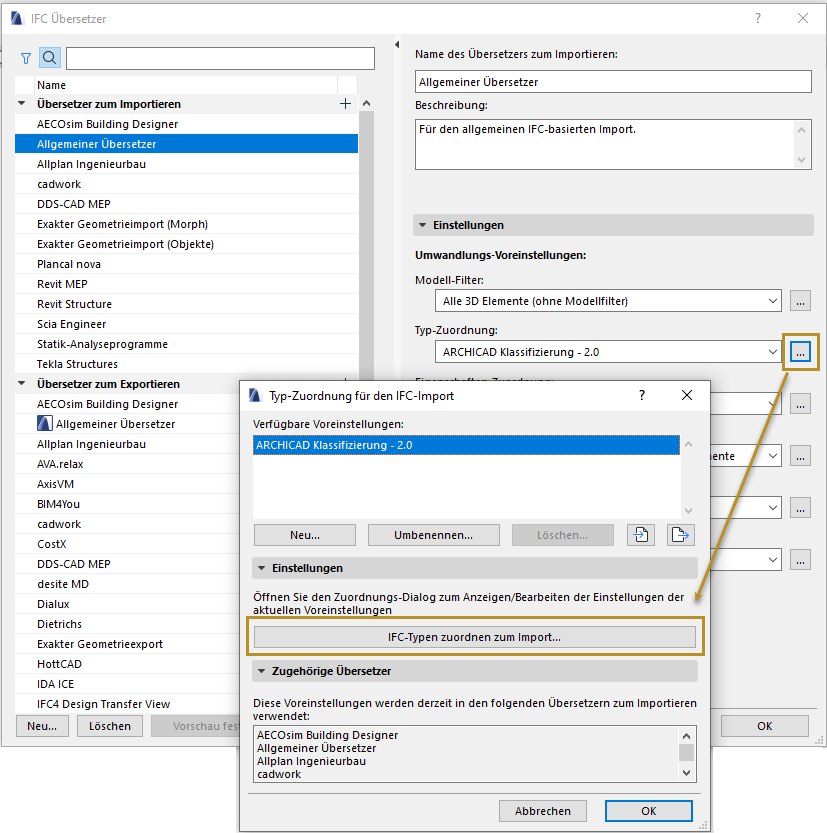Add a new import translator with plus icon
Image resolution: width=827 pixels, height=833 pixels.
point(345,104)
